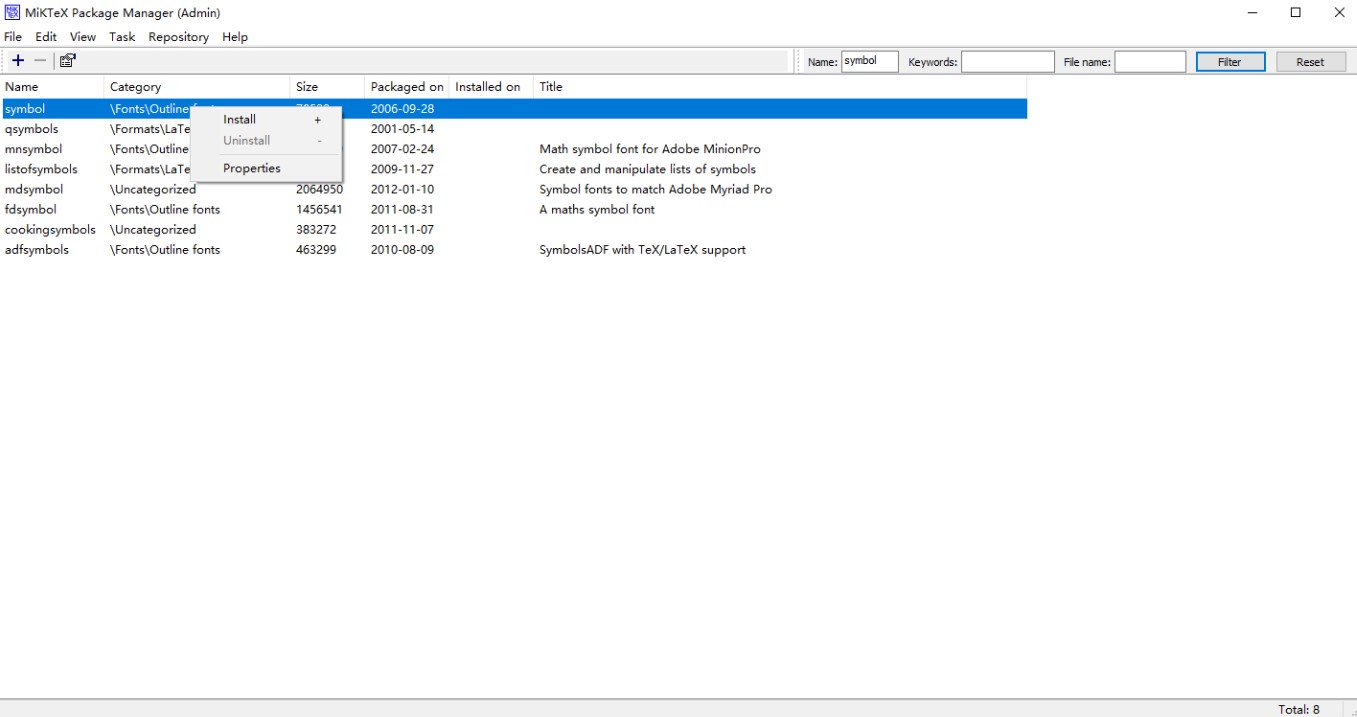Click mdsymbol's '\Uncategorized' category cell
Image resolution: width=1357 pixels, height=717 pixels.
153,189
